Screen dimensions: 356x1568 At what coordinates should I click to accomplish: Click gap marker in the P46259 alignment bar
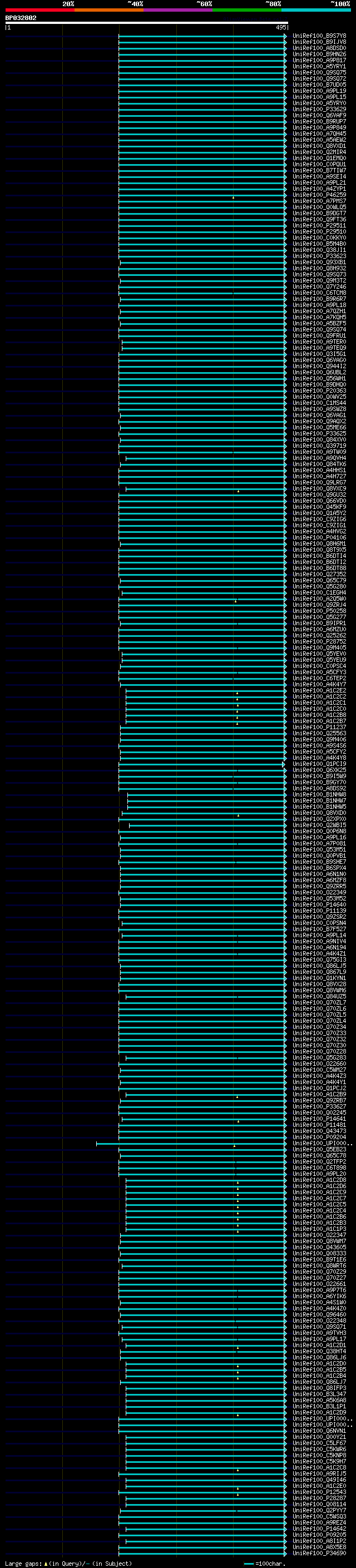[x=233, y=197]
